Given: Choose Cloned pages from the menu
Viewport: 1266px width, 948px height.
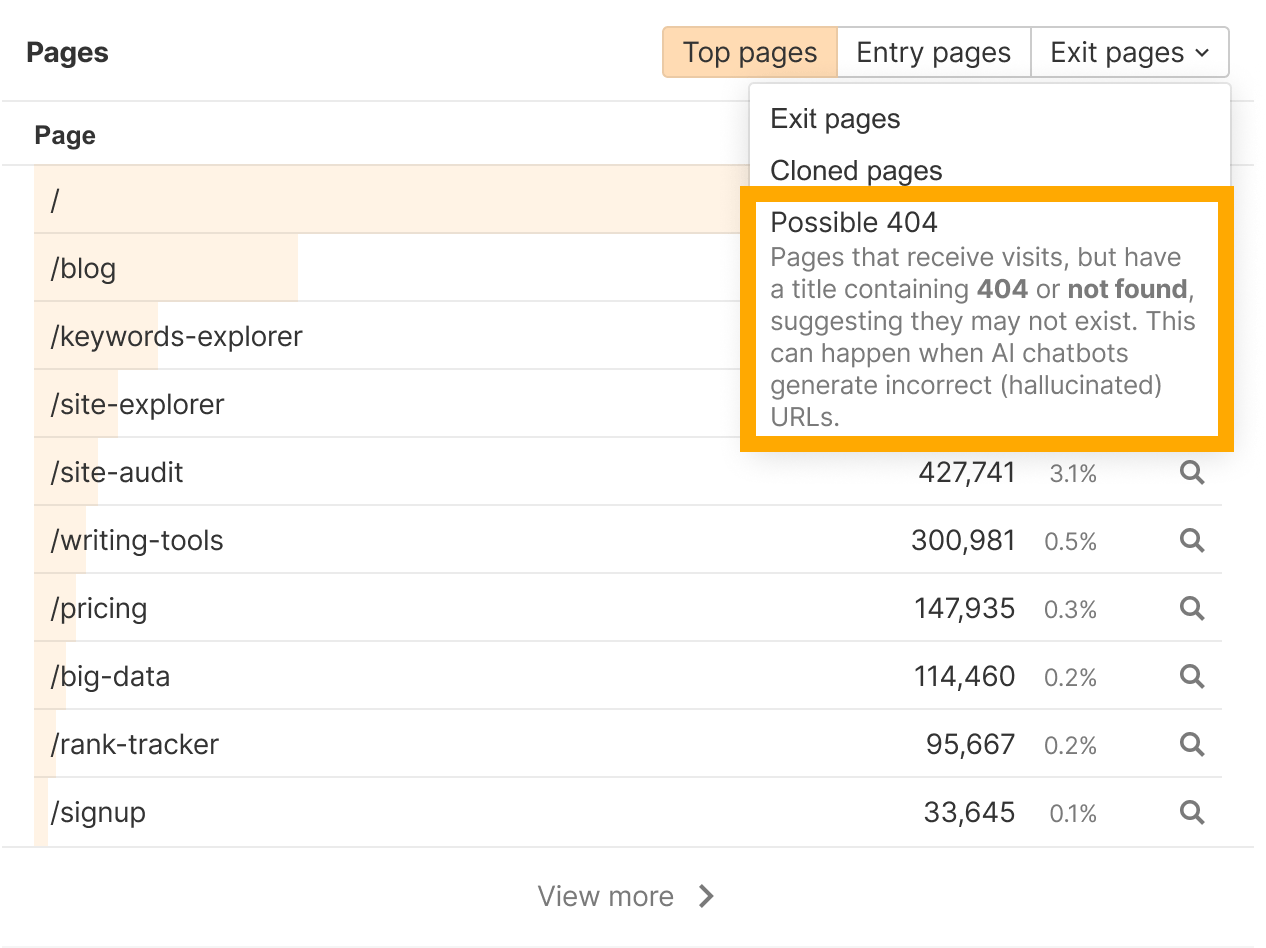Looking at the screenshot, I should tap(856, 170).
